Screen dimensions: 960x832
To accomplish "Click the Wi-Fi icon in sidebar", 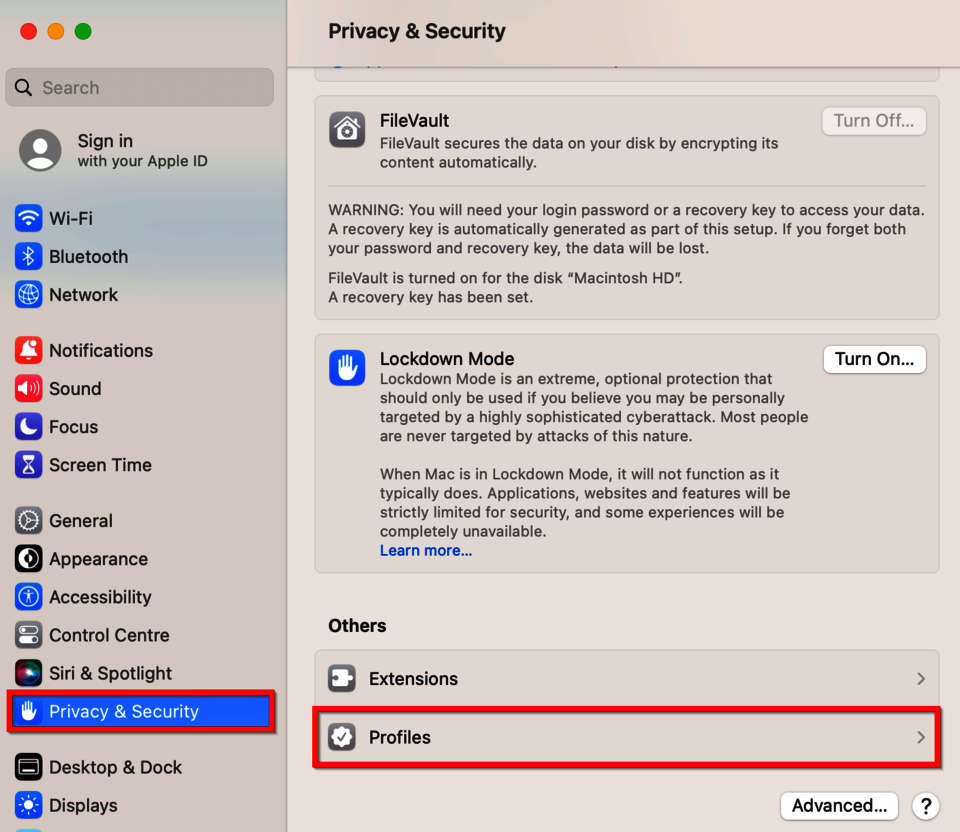I will click(x=28, y=218).
